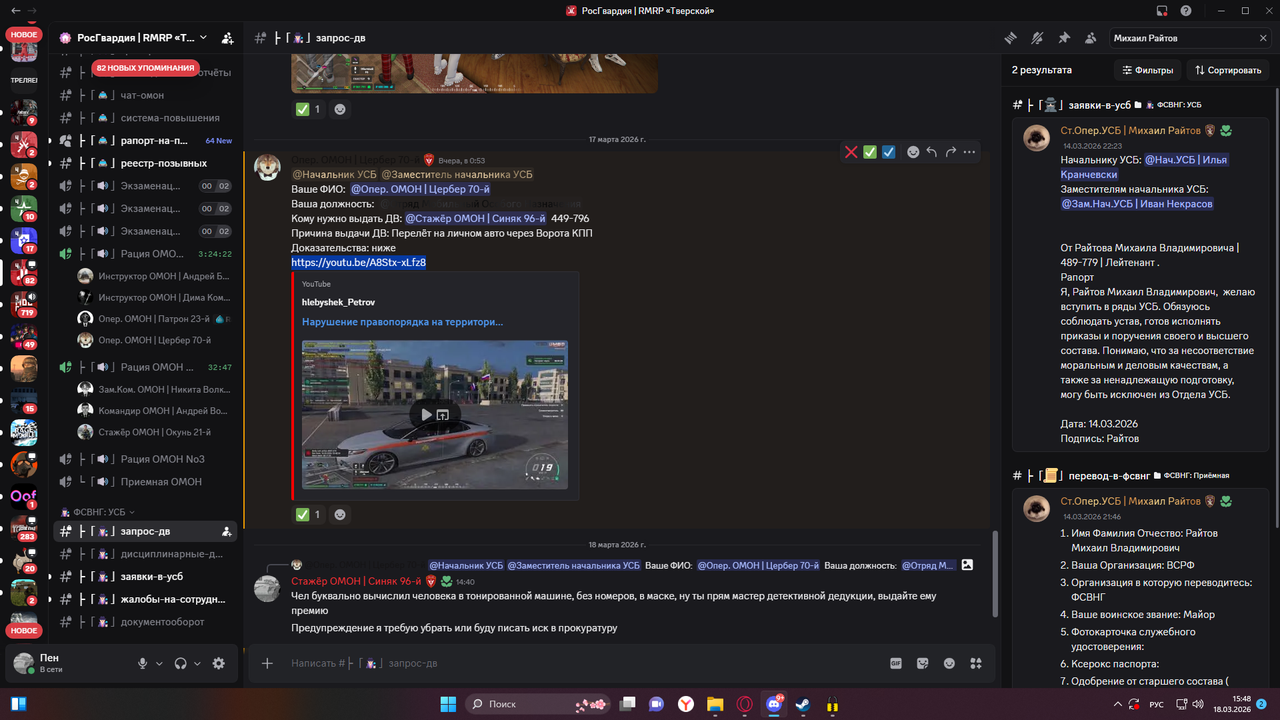The image size is (1280, 720).
Task: Open the Threads icon in channel header
Action: pos(1011,38)
